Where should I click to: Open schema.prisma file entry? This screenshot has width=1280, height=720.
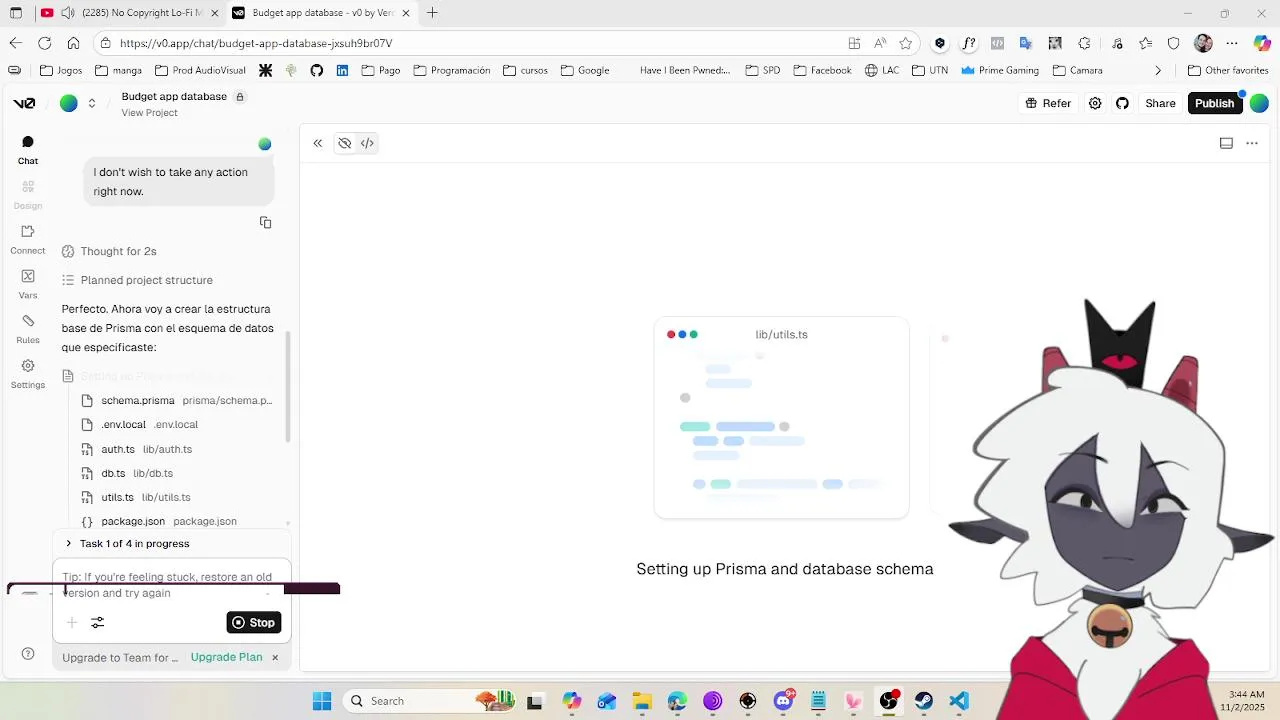[177, 400]
